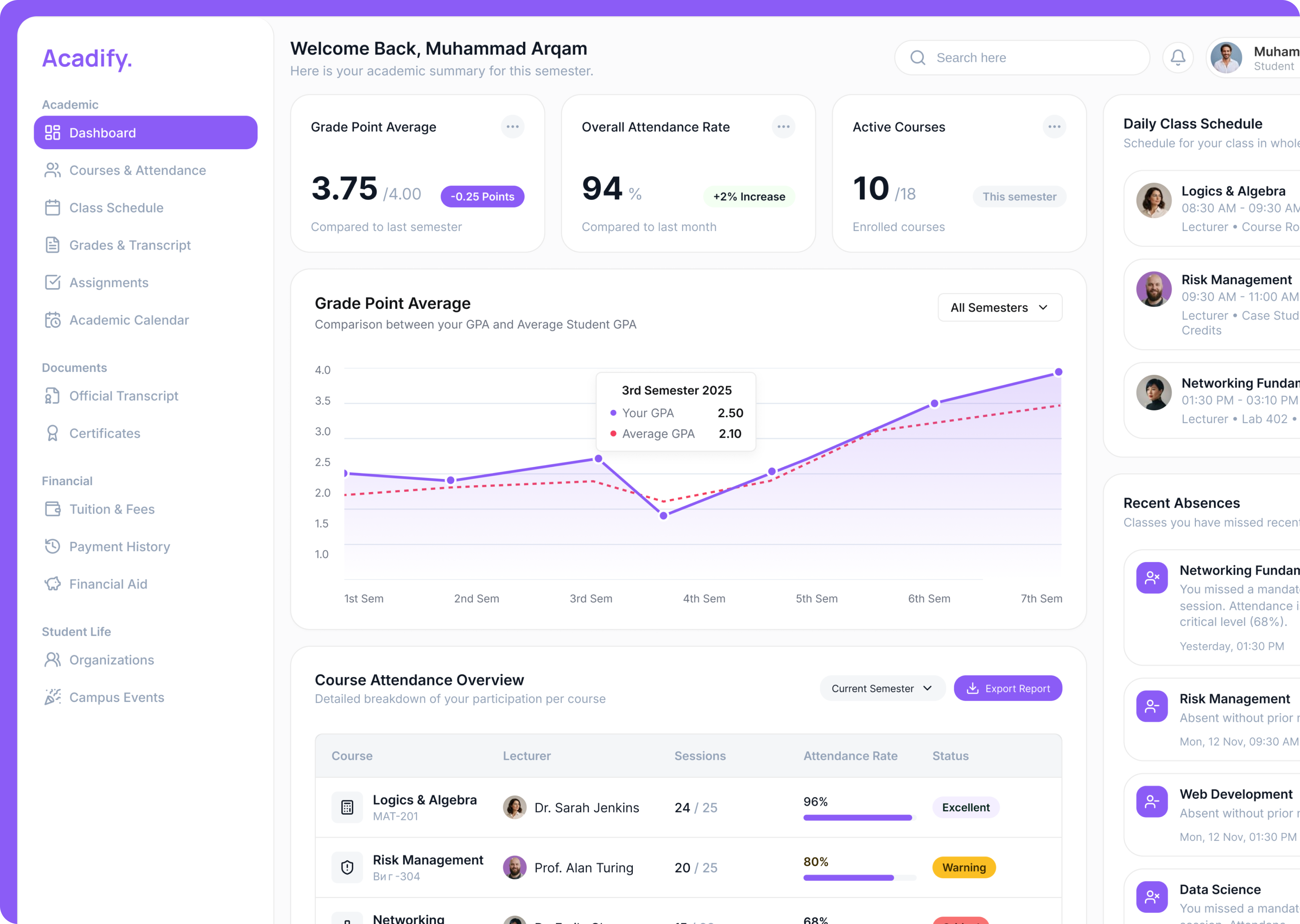Click the This semester badge
1300x924 pixels.
[1019, 197]
